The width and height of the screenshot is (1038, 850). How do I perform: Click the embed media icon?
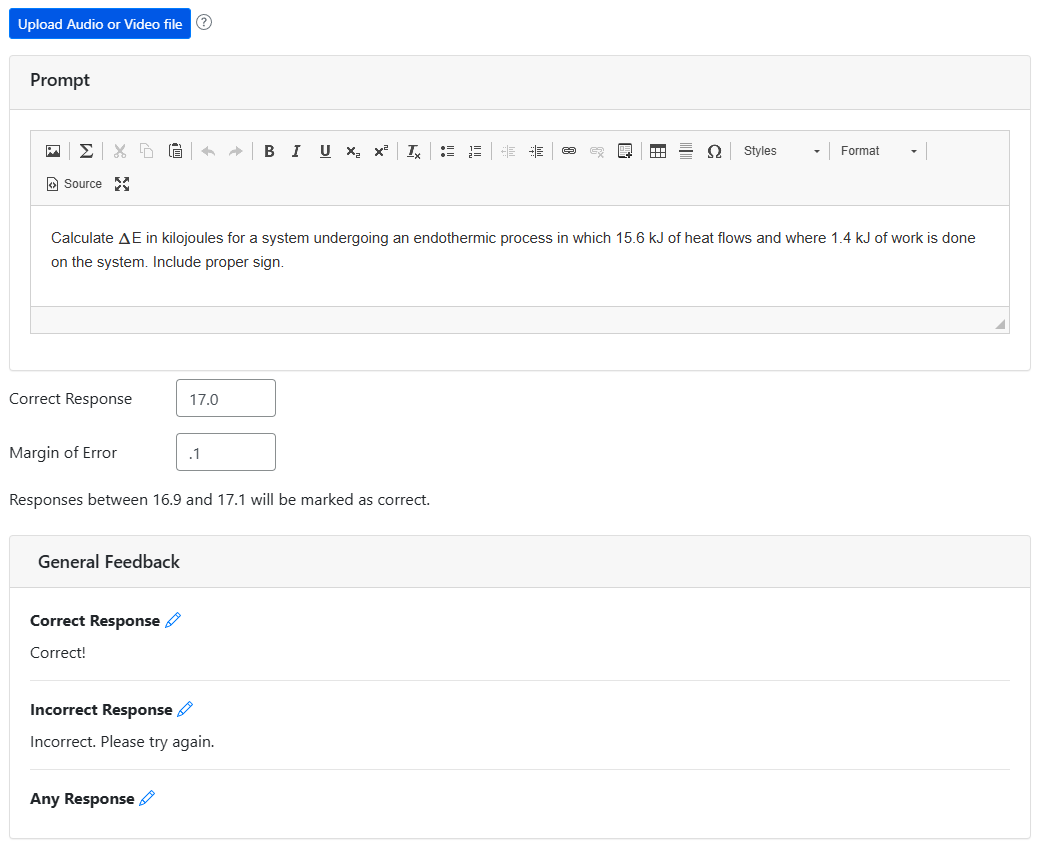tap(625, 151)
